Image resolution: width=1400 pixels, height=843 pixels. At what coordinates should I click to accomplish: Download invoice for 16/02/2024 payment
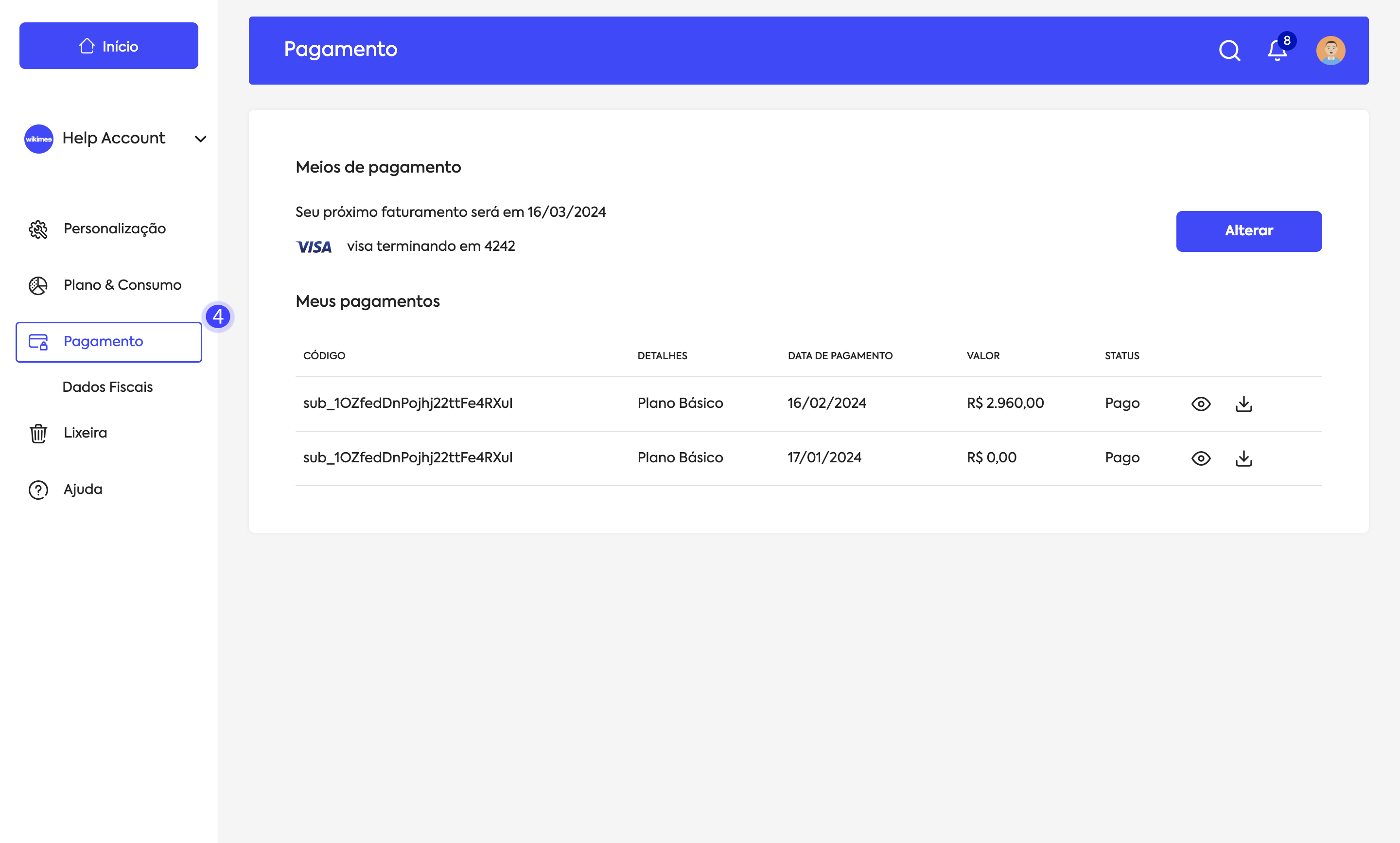point(1243,404)
